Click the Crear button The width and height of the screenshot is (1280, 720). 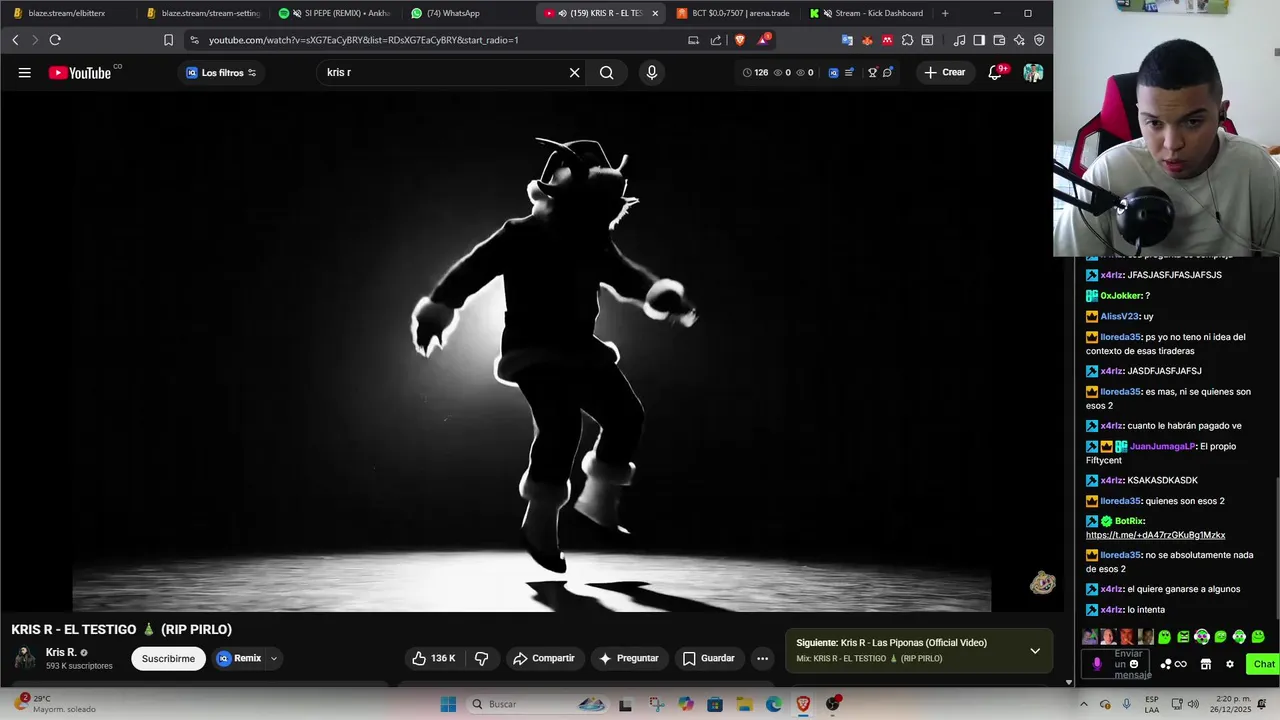click(x=944, y=72)
